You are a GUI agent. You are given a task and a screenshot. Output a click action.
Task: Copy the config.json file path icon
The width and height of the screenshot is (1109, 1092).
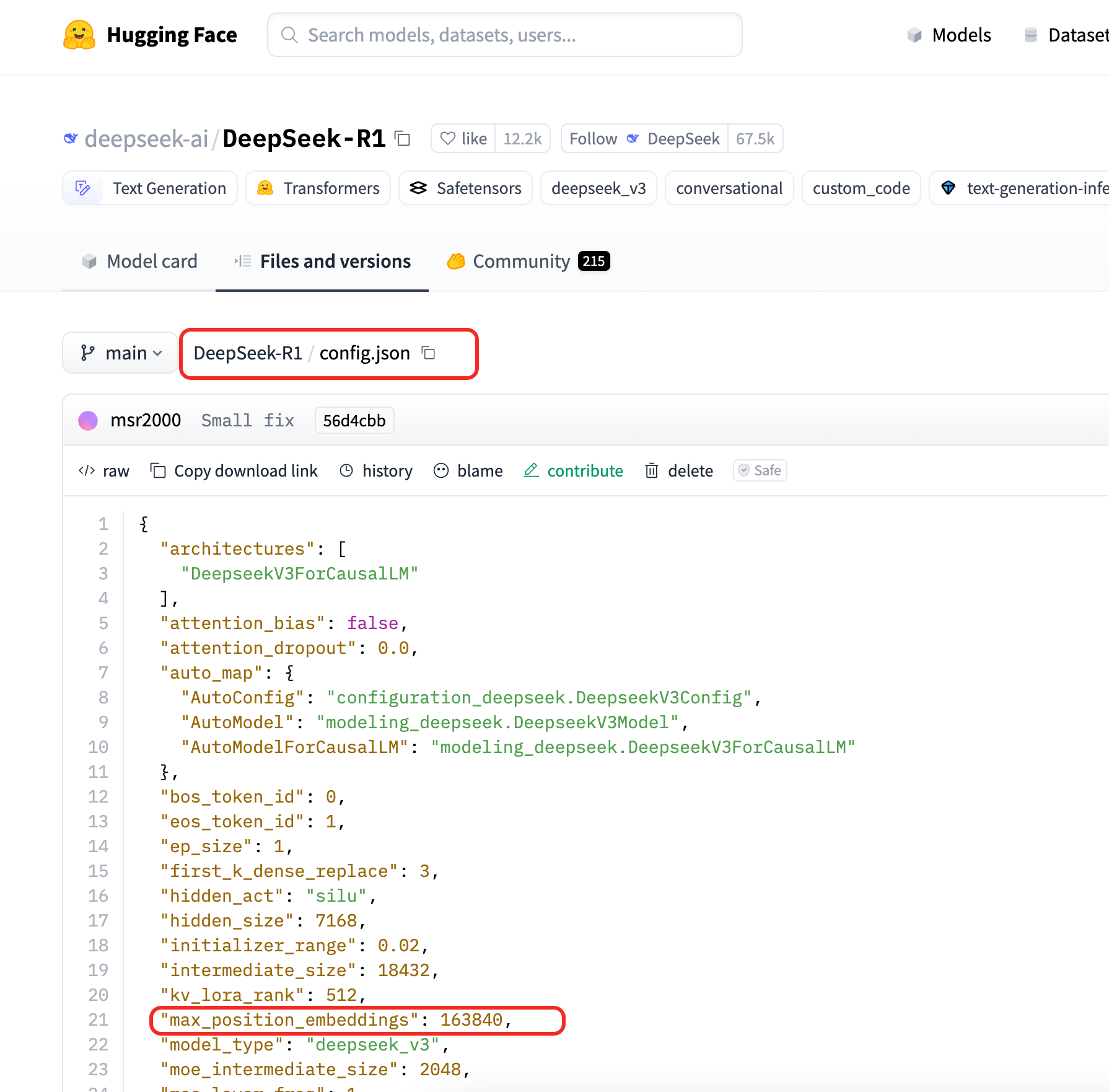coord(428,353)
